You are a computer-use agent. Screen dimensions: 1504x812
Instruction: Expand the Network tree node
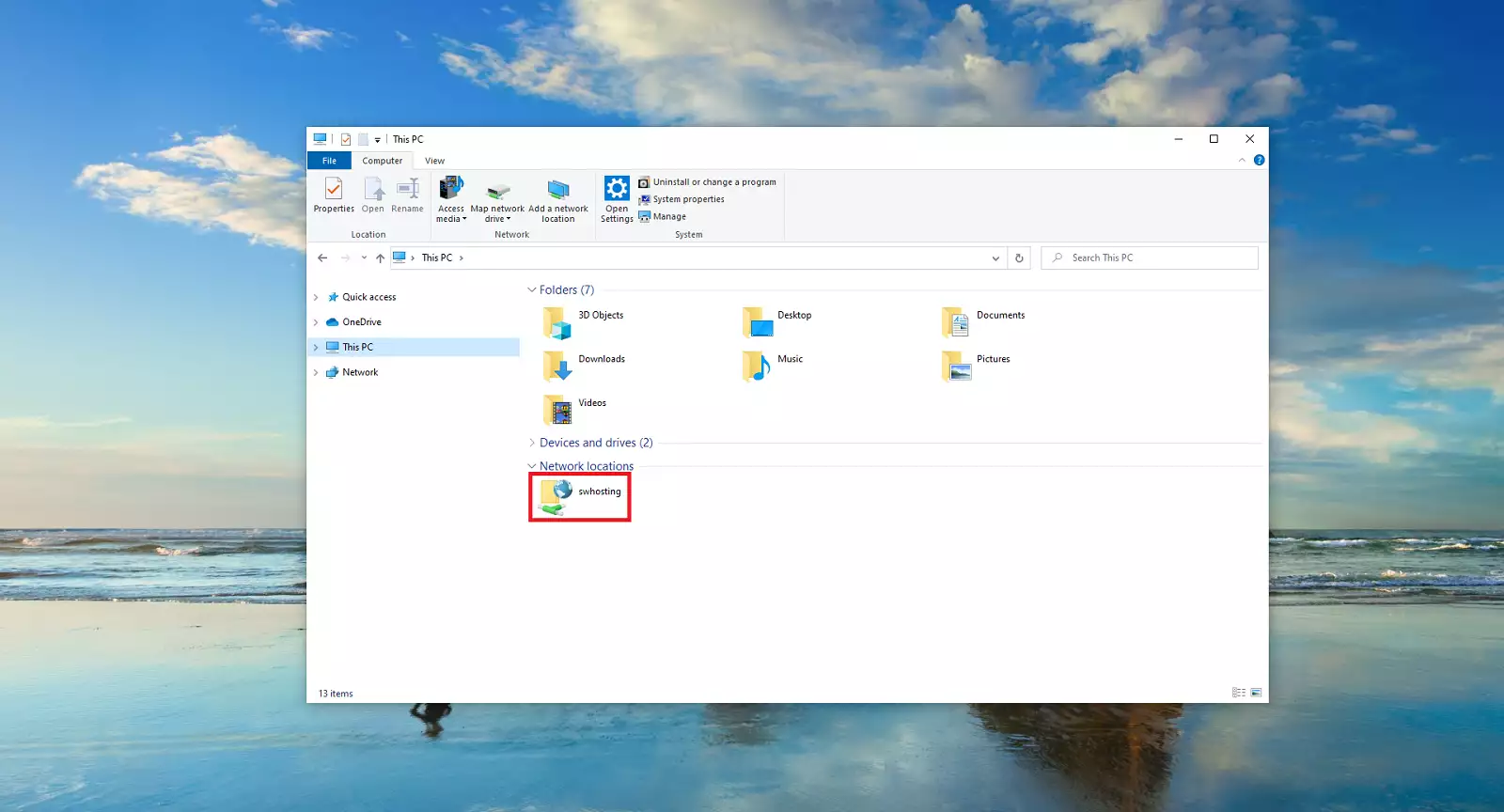pyautogui.click(x=316, y=372)
